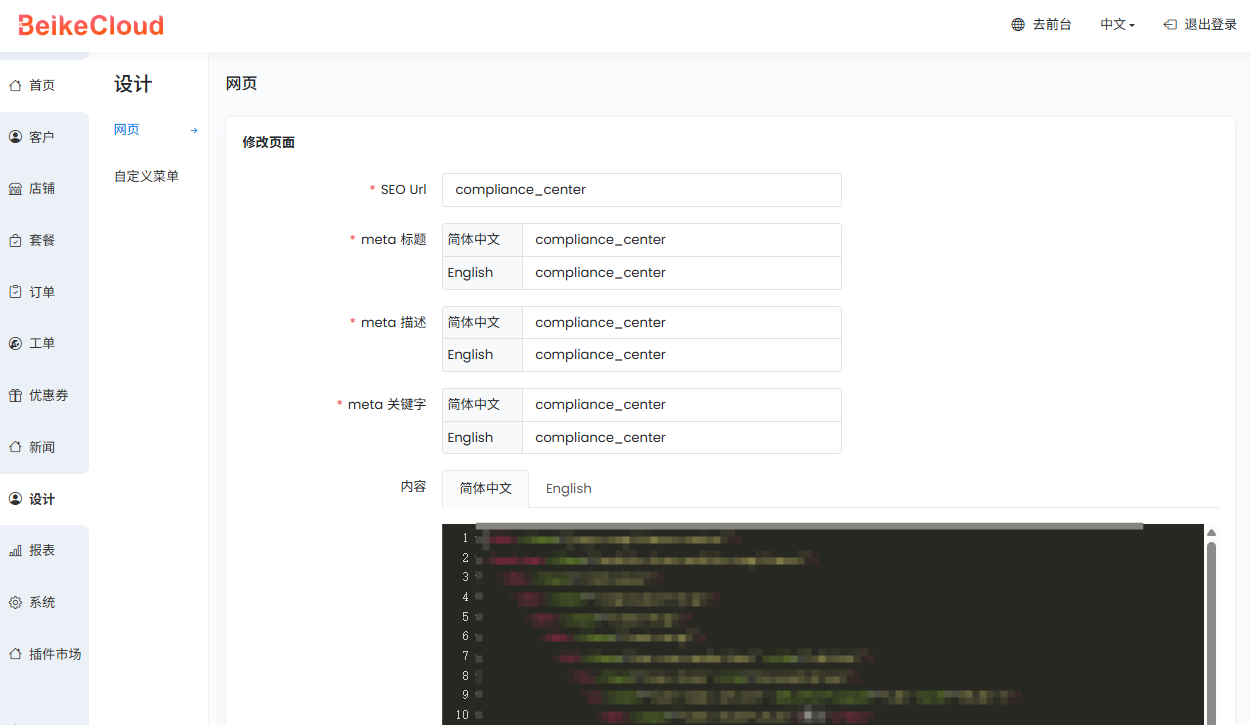Edit meta 标题 English field
This screenshot has width=1250, height=725.
coord(681,272)
